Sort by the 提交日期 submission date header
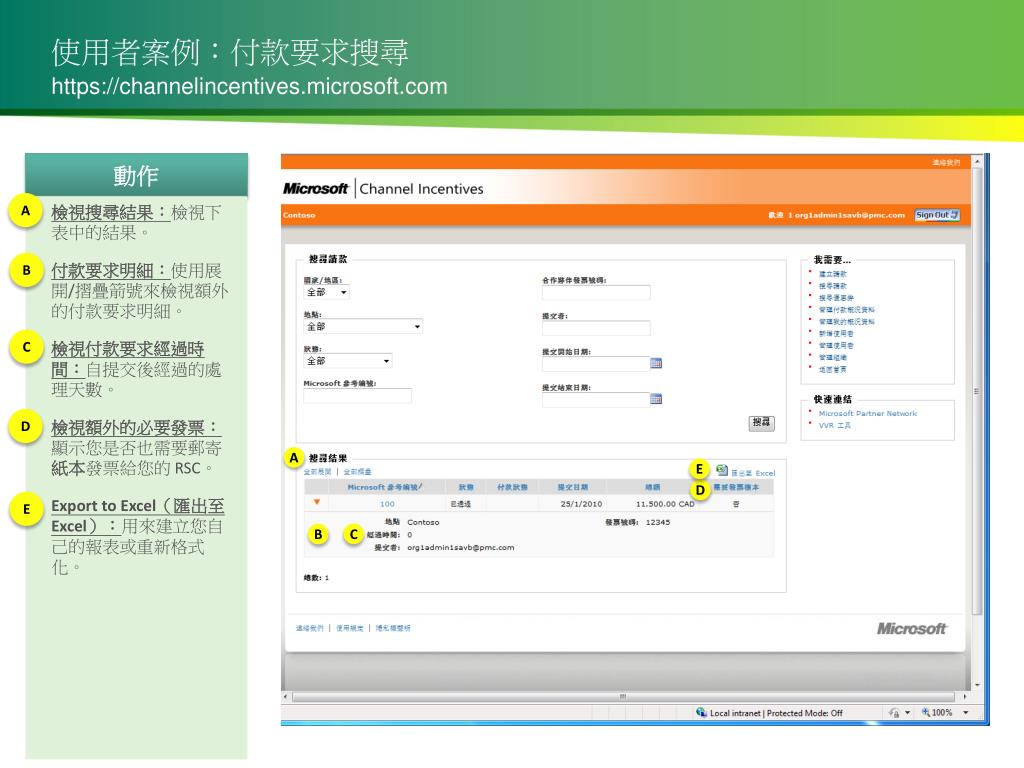The width and height of the screenshot is (1024, 768). (573, 487)
